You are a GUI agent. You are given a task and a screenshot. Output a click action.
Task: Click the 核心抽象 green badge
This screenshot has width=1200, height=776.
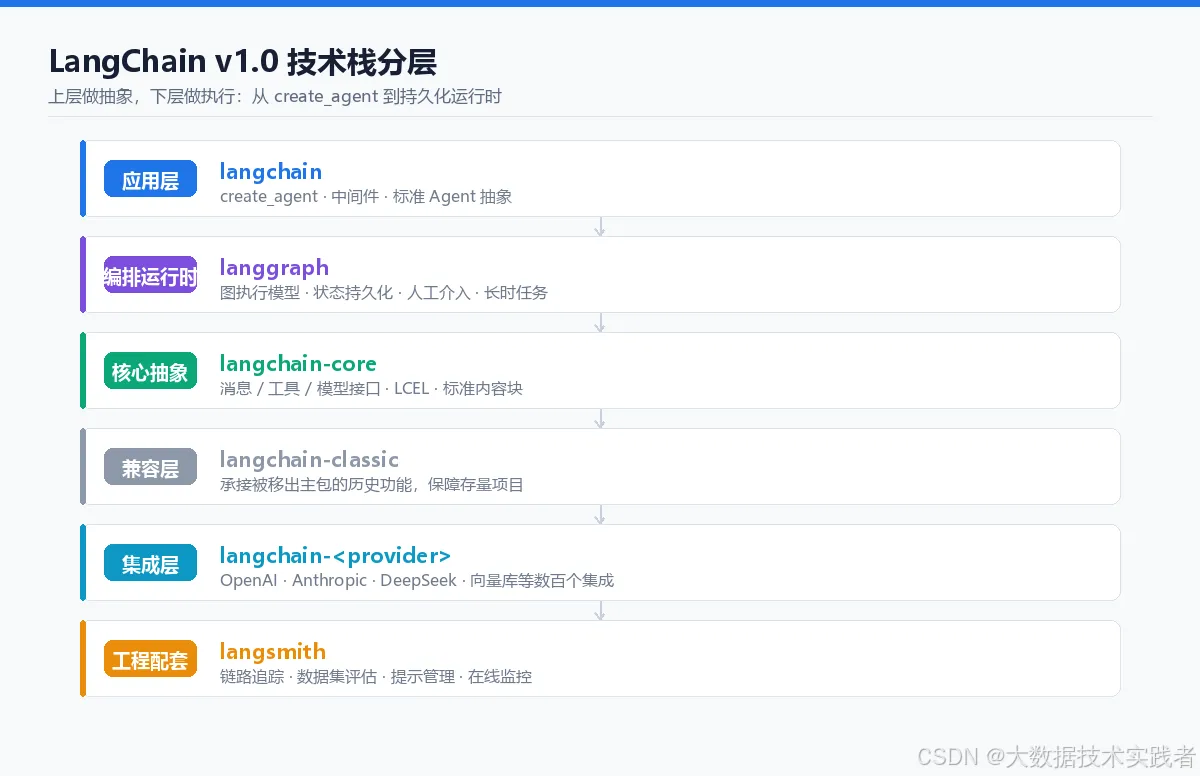point(150,371)
